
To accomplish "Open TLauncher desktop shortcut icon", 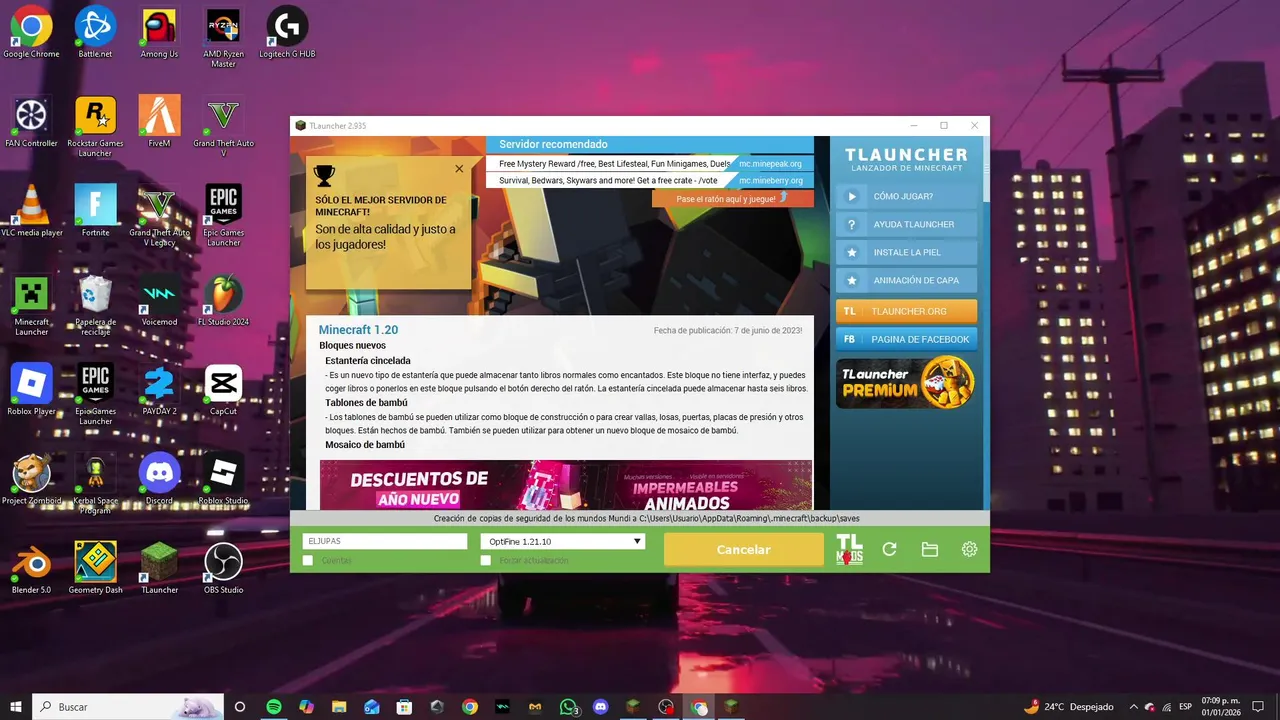I will pyautogui.click(x=159, y=567).
